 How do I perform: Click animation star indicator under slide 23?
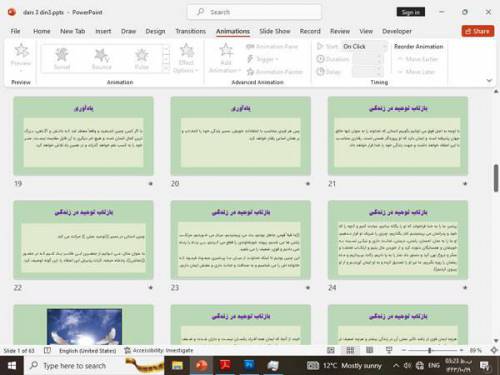[x=308, y=287]
